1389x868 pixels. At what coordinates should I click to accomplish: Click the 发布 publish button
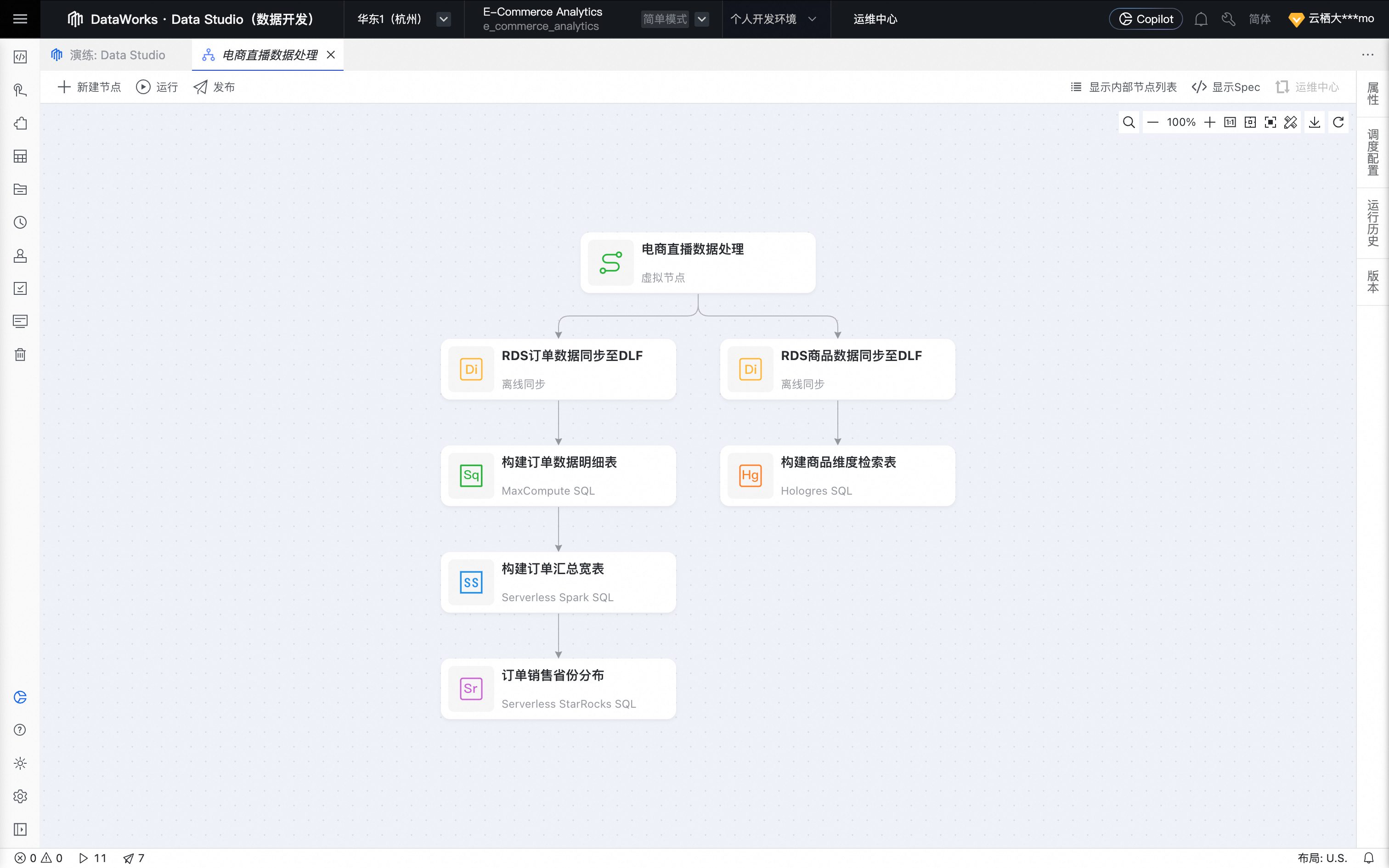click(214, 87)
